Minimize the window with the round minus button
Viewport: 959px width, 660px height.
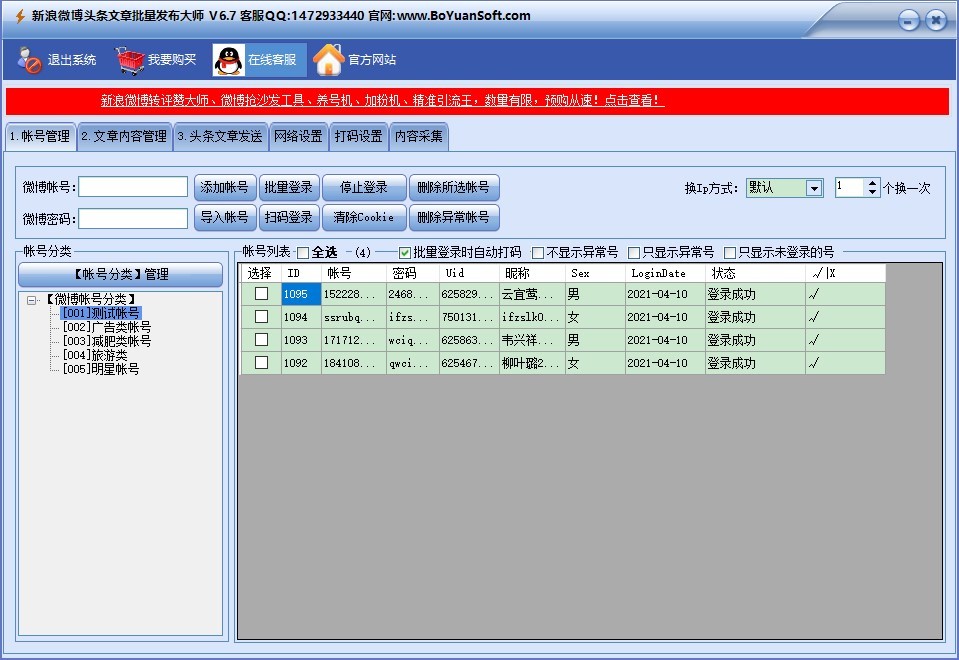click(x=908, y=21)
